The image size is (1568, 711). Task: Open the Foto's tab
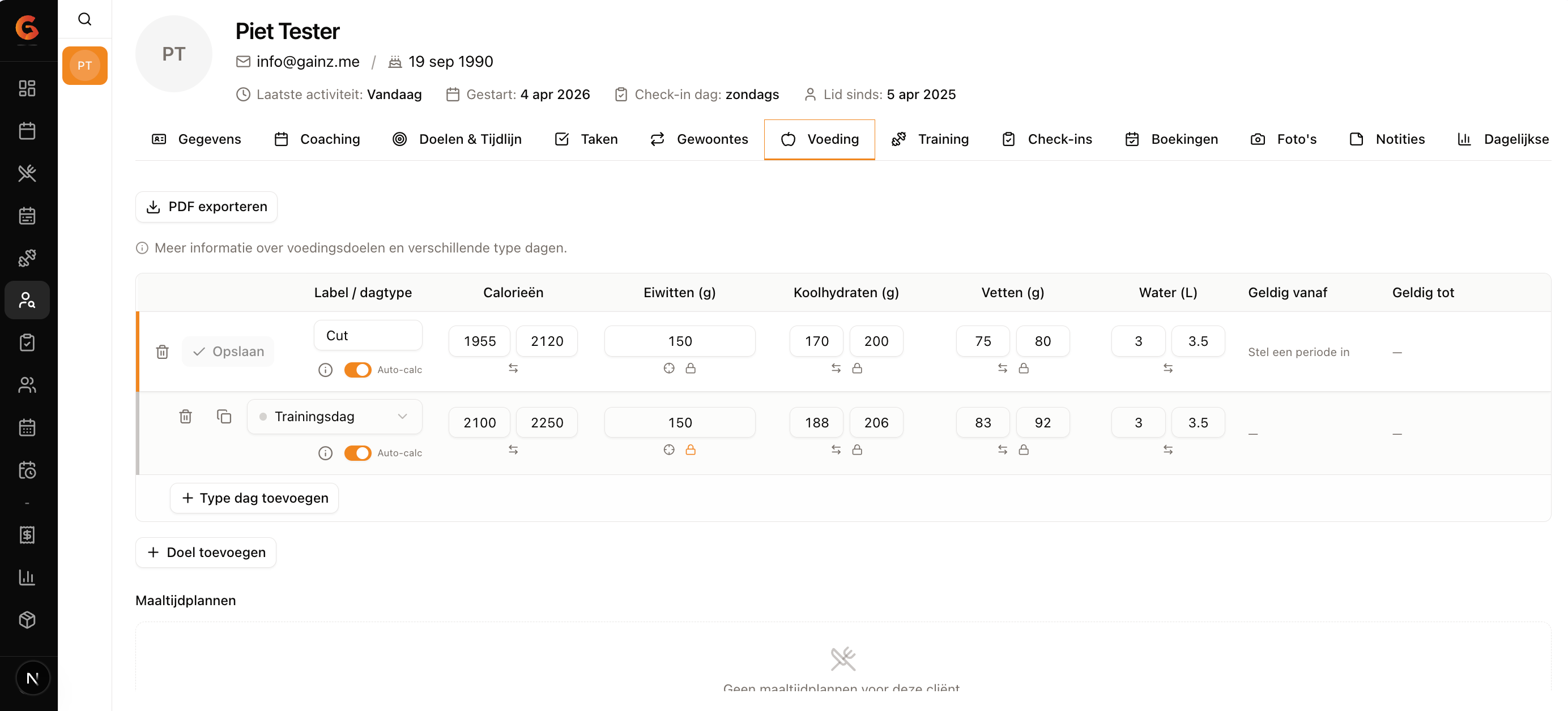(1284, 139)
